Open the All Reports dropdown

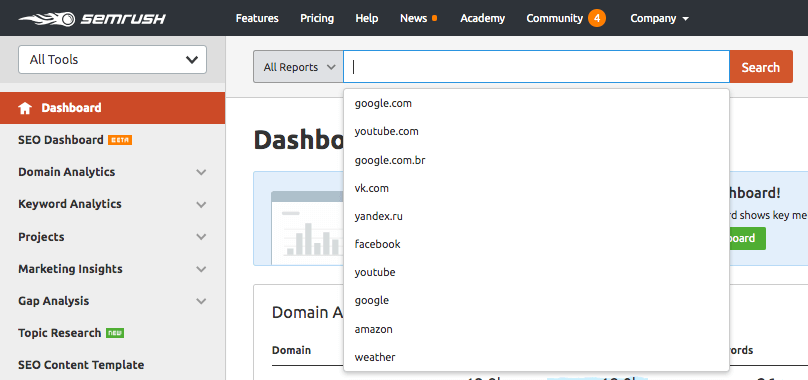[298, 67]
